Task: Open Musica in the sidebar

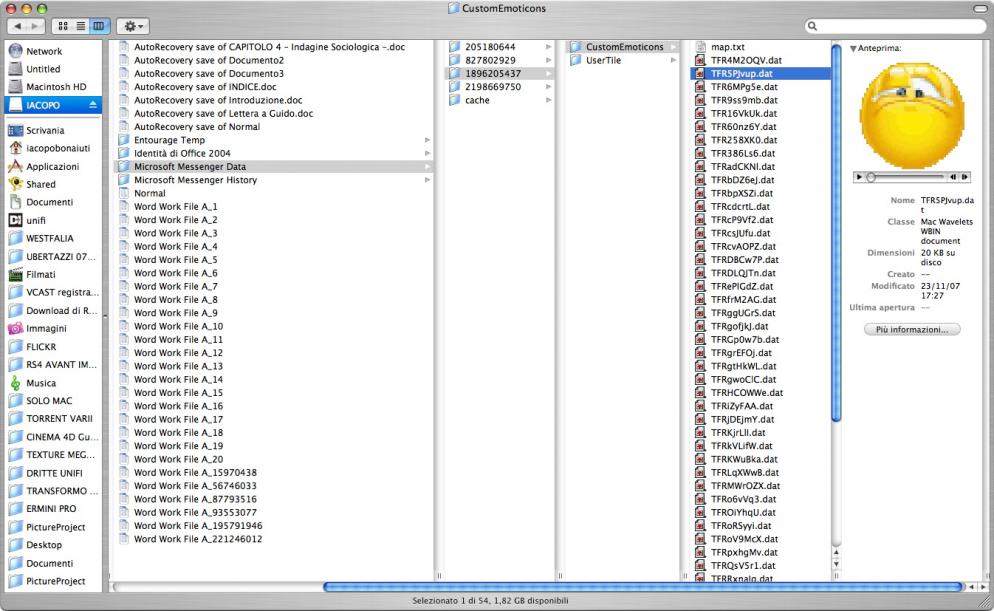Action: pos(41,383)
